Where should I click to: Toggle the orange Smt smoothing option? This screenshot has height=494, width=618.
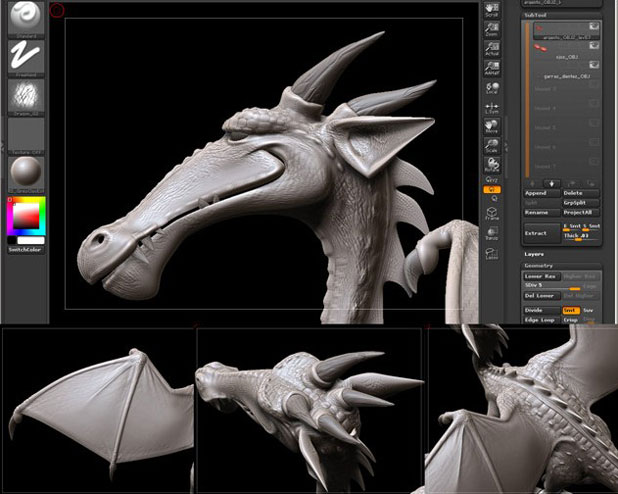[x=571, y=311]
